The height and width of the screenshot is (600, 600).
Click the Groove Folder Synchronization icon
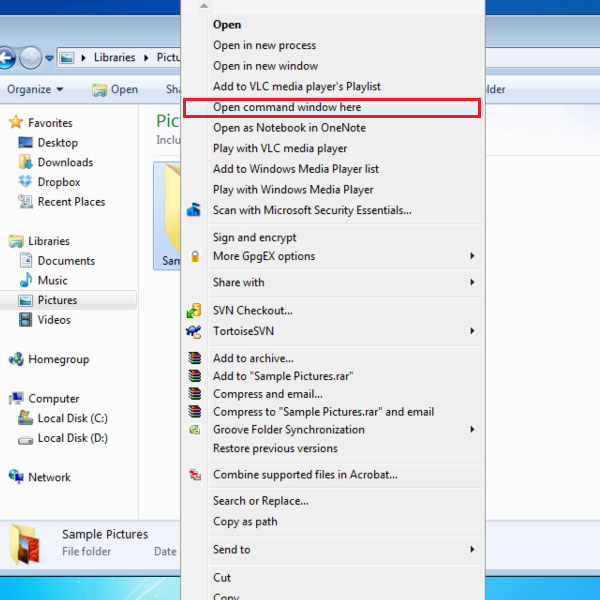[195, 430]
